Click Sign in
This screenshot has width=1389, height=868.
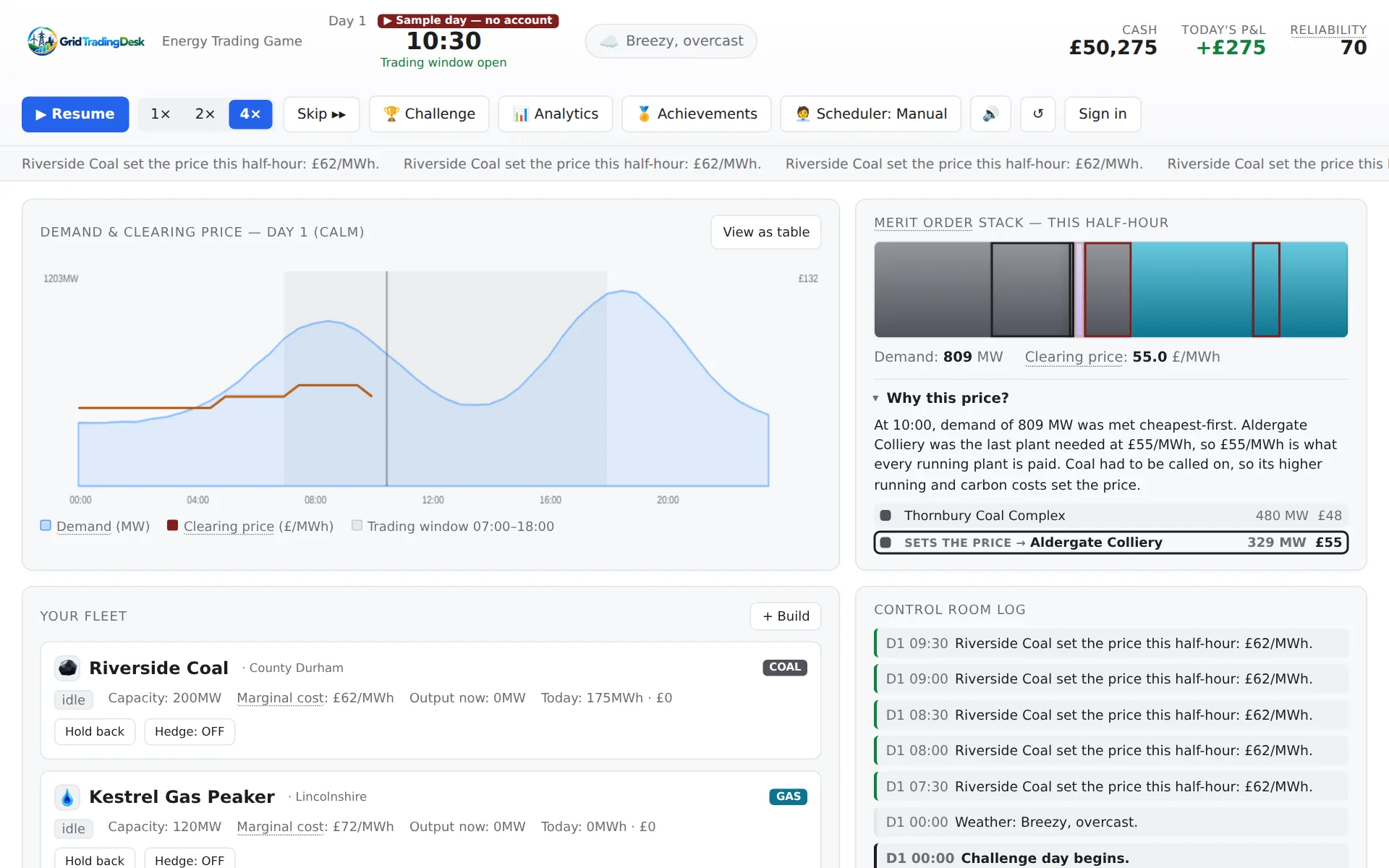tap(1103, 114)
